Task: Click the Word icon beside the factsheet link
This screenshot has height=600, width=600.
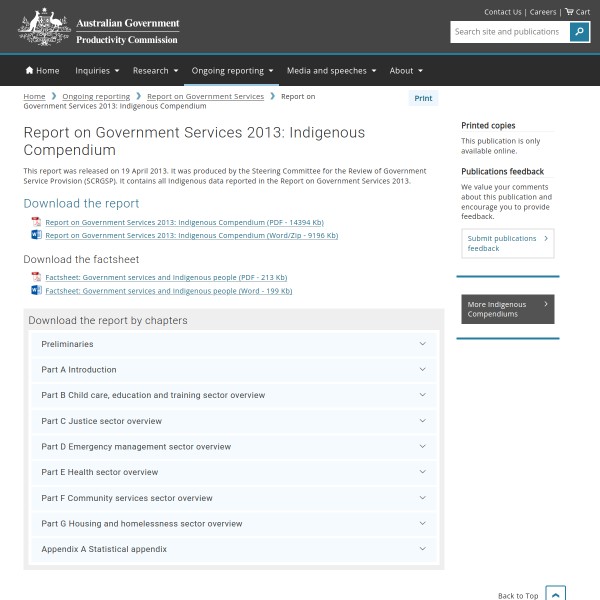Action: point(36,290)
